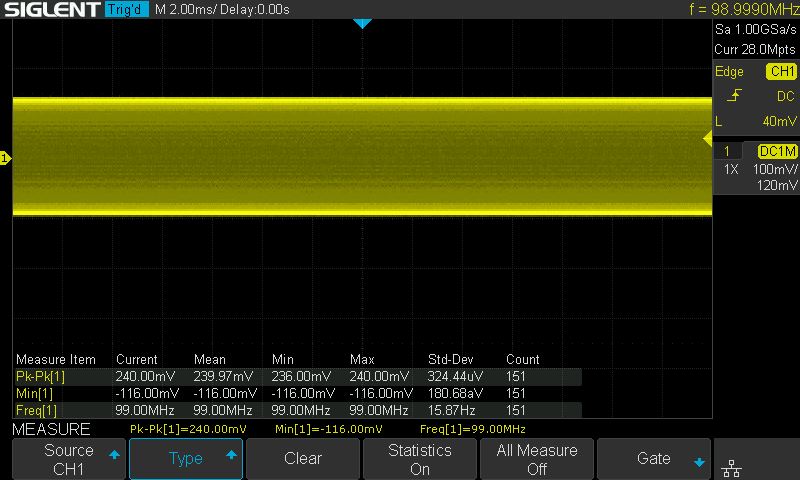Click the CH1 trigger source badge

pyautogui.click(x=781, y=71)
